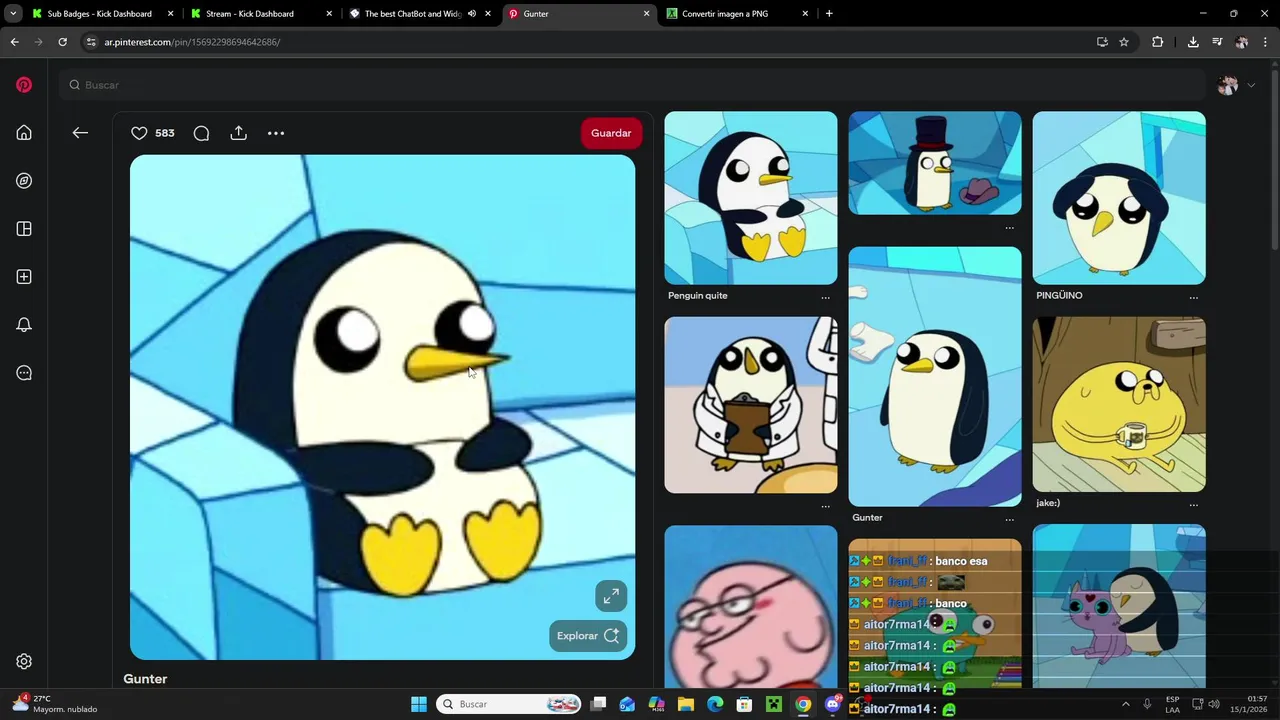Open the Explore compass icon in sidebar
The height and width of the screenshot is (720, 1280).
24,181
